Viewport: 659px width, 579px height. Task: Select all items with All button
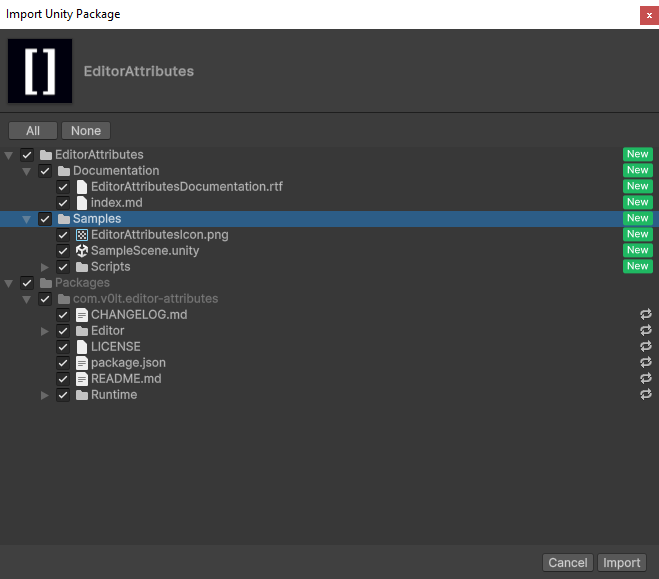tap(33, 131)
